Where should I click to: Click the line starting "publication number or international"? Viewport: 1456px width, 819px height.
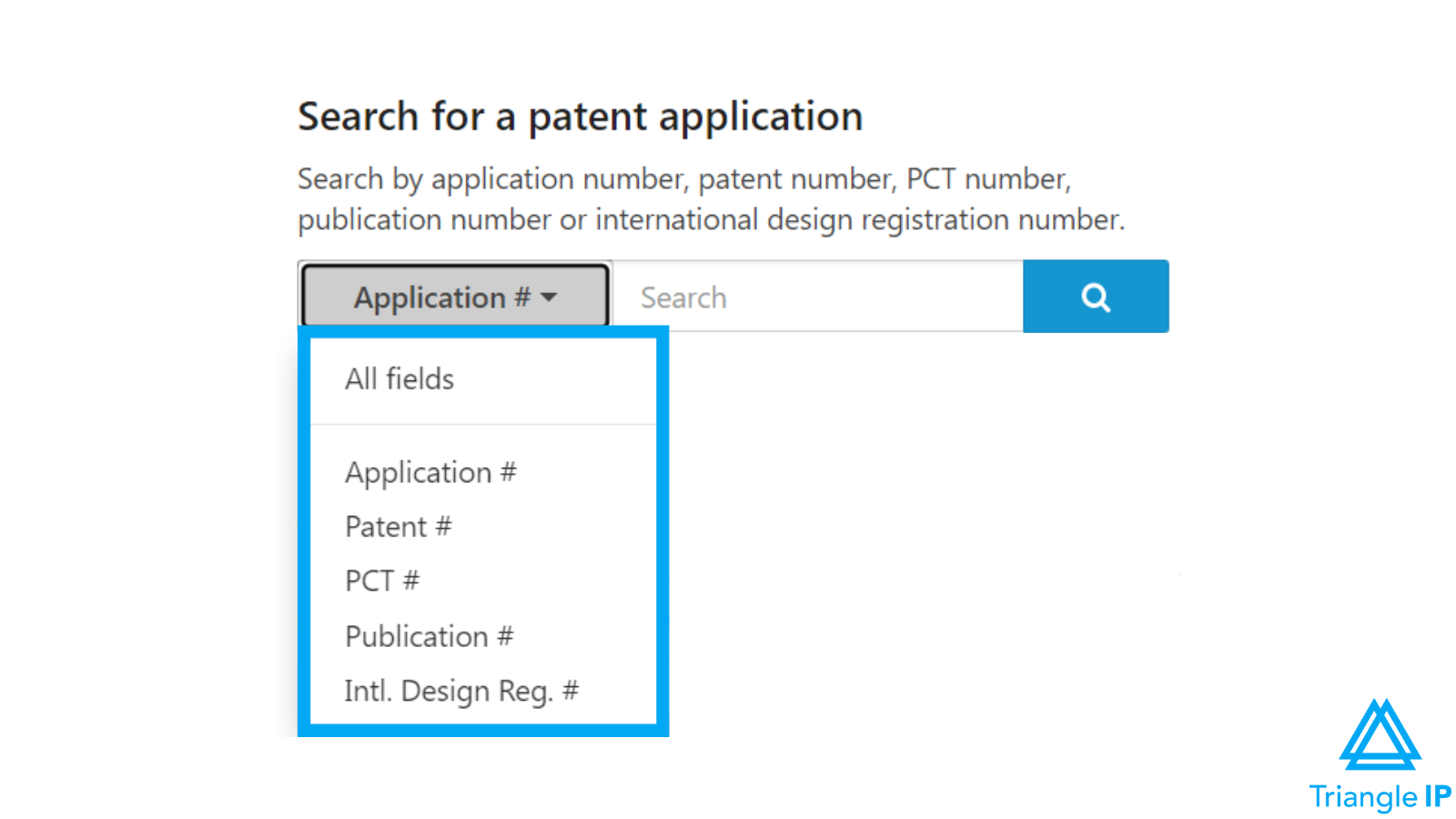711,219
